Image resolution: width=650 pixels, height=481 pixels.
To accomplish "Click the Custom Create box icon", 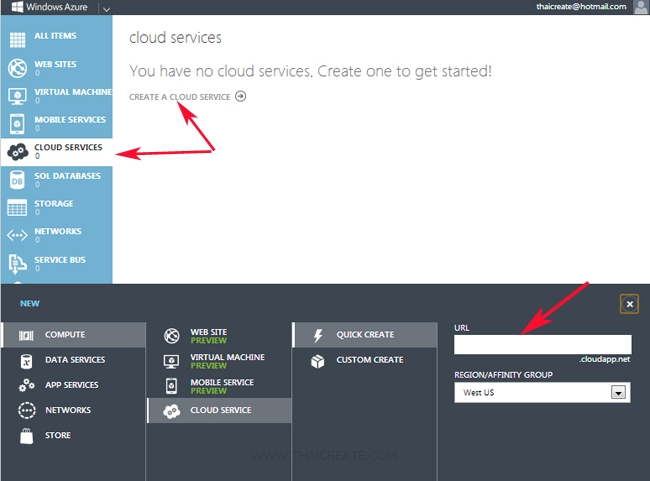I will point(318,361).
